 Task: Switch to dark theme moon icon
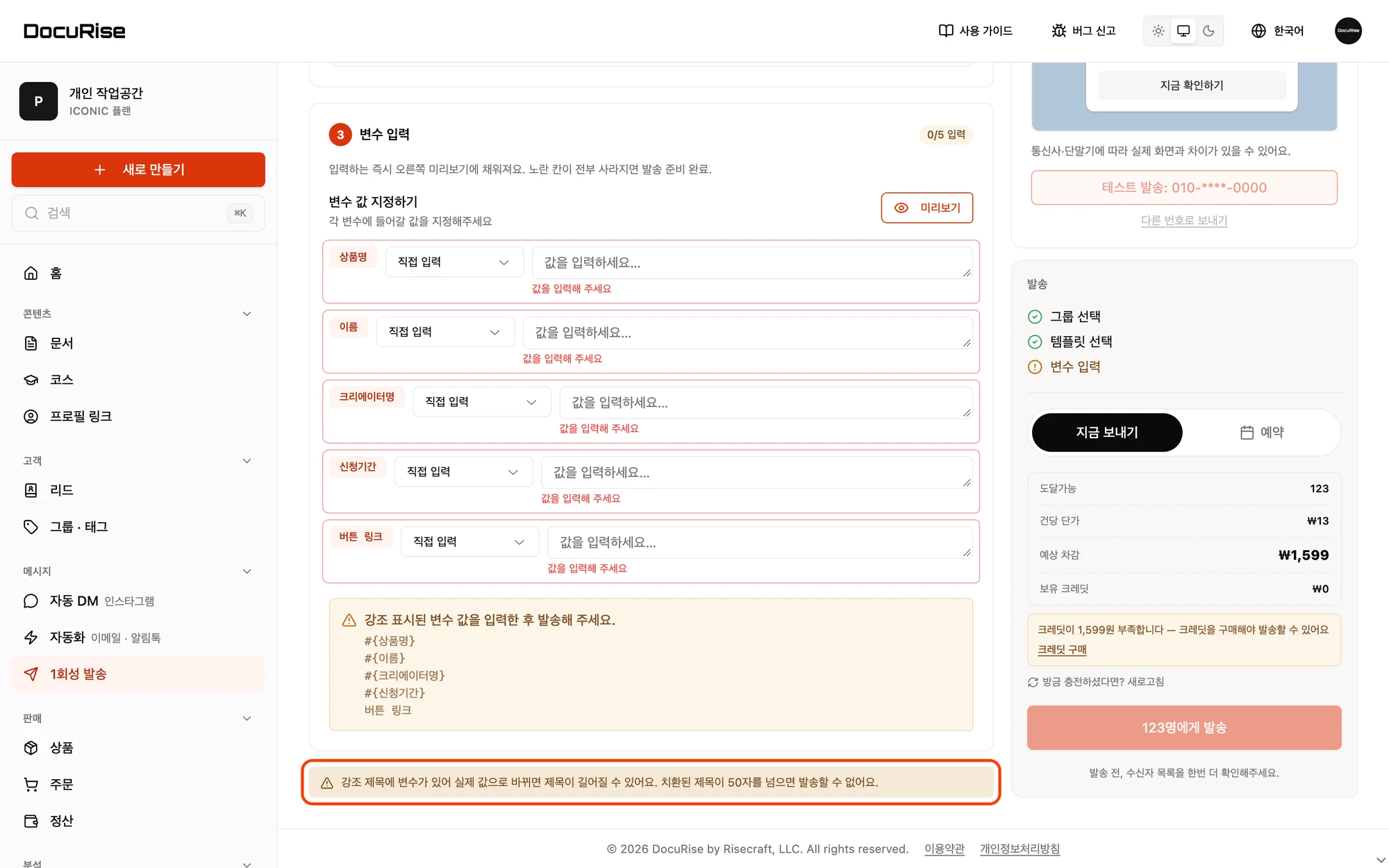1208,31
